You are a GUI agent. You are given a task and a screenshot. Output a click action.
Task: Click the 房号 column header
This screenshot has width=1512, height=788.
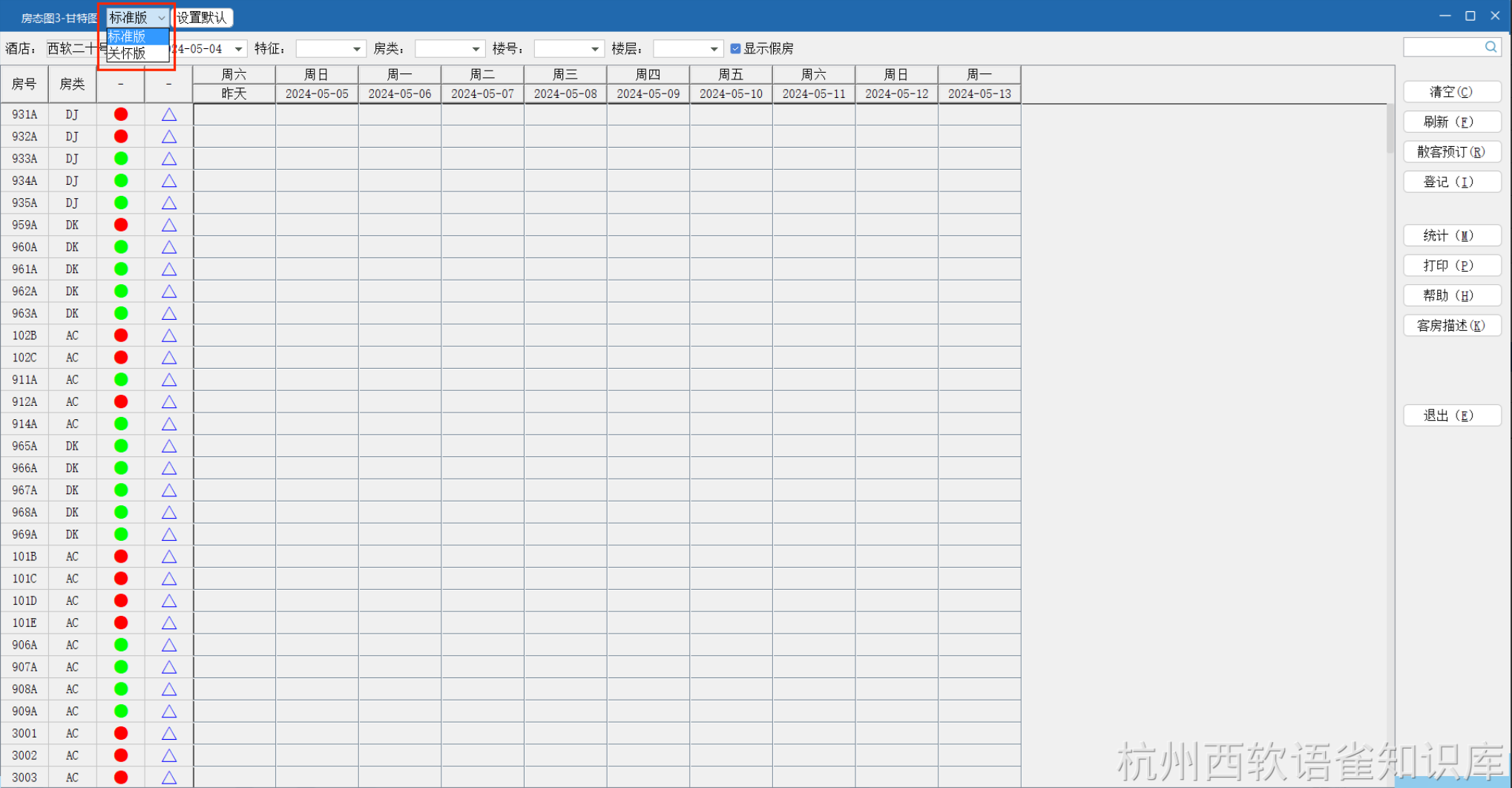[24, 84]
